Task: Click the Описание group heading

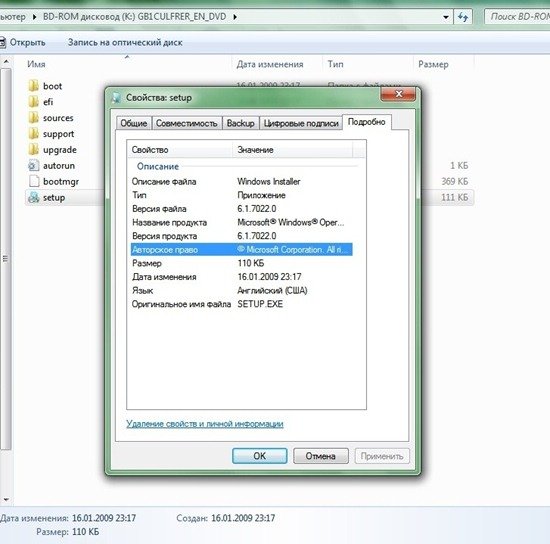Action: coord(158,166)
